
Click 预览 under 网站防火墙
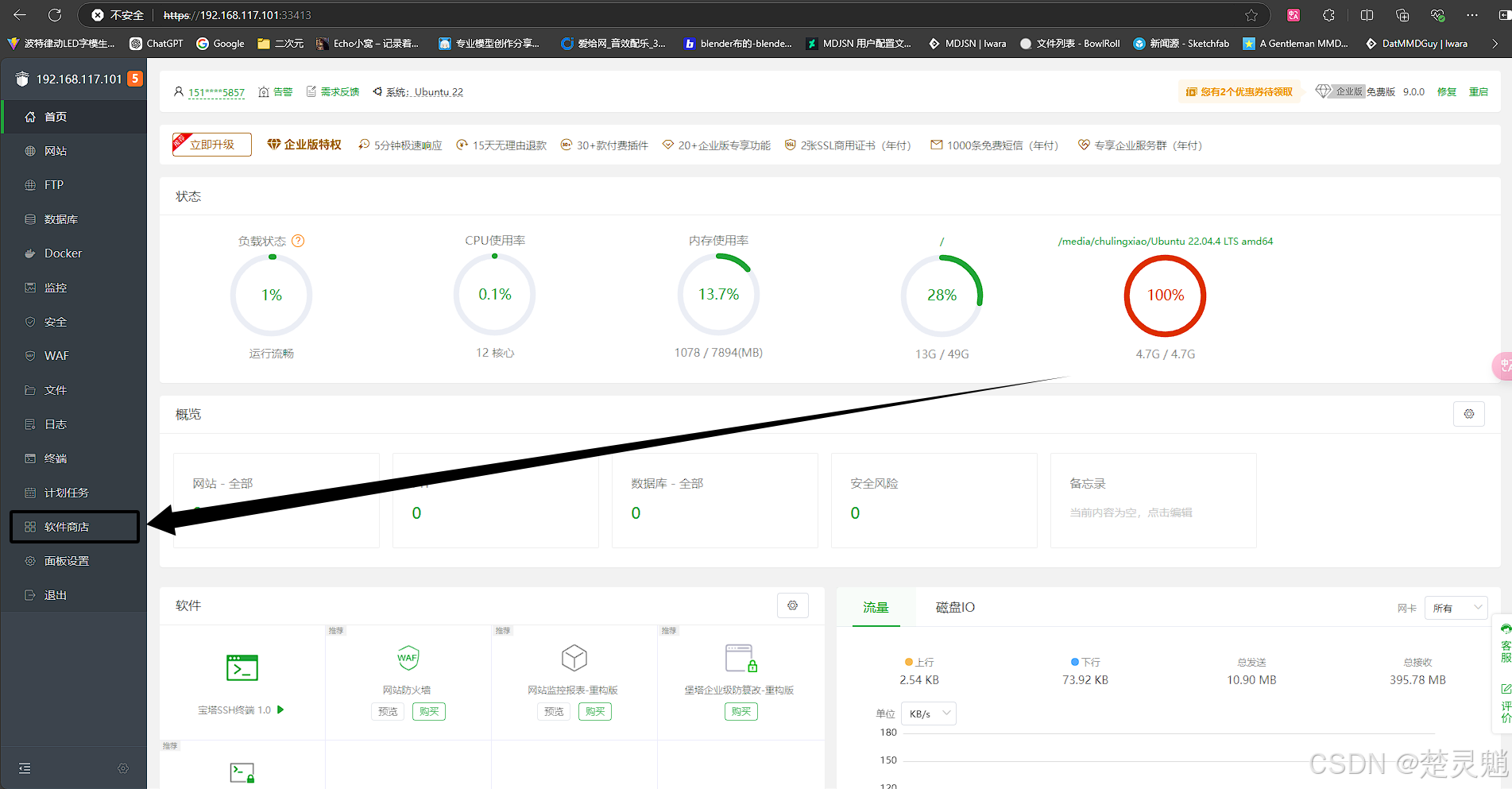388,711
